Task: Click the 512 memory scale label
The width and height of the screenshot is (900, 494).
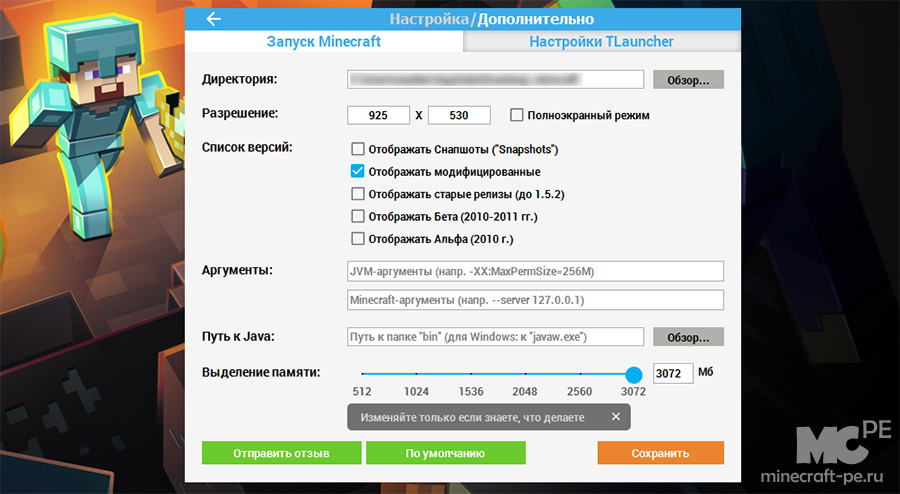Action: [x=362, y=391]
